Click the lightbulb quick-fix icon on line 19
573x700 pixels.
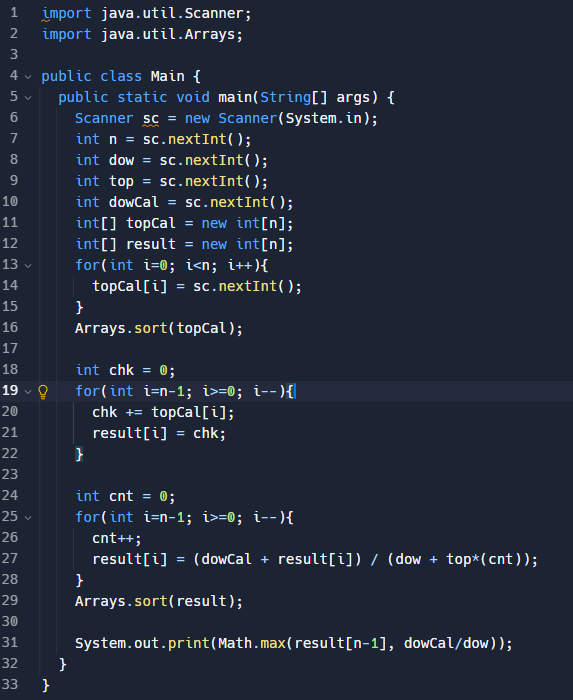43,392
